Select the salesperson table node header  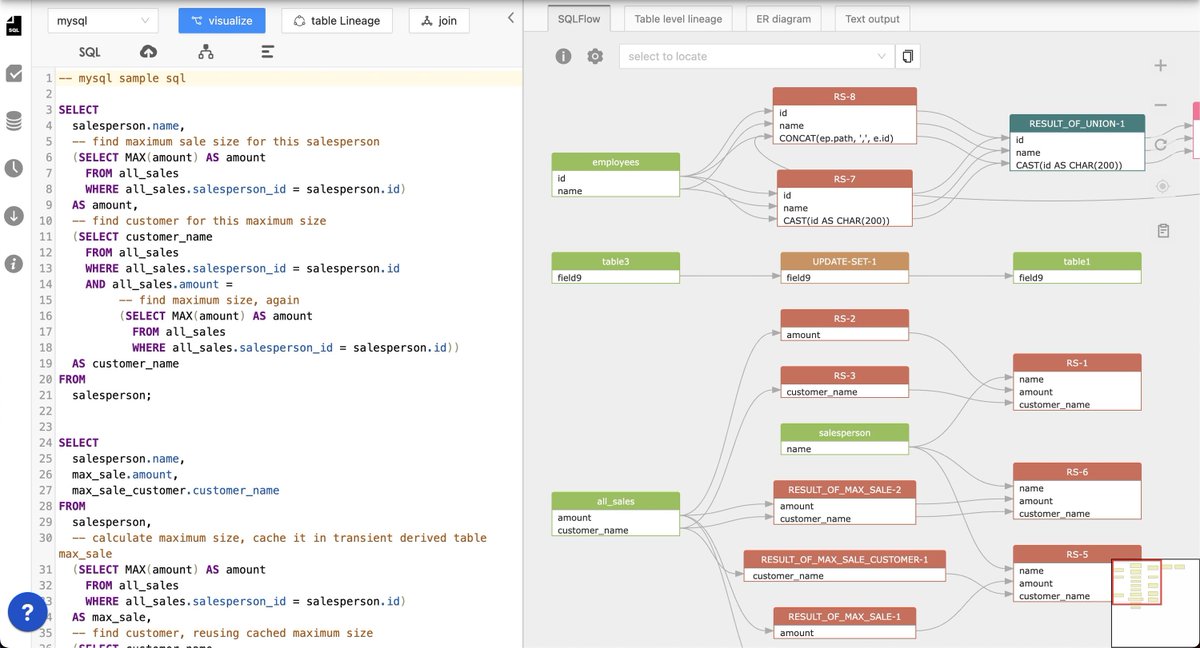[x=845, y=433]
